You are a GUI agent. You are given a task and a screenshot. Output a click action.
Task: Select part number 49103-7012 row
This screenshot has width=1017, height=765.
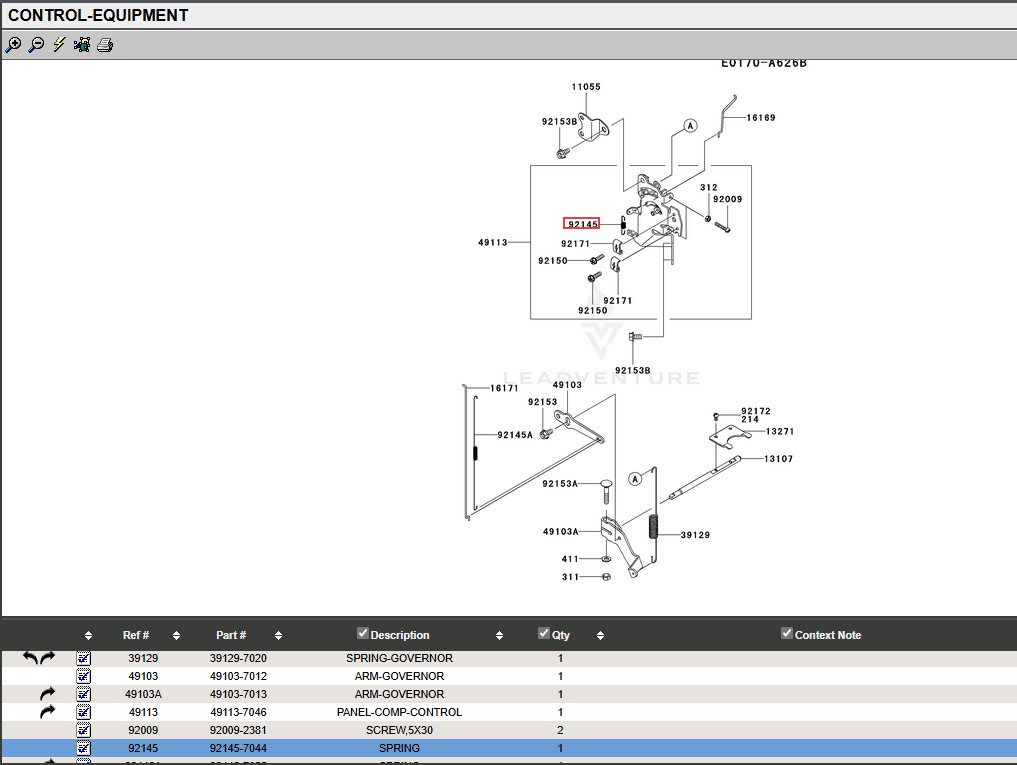tap(238, 677)
